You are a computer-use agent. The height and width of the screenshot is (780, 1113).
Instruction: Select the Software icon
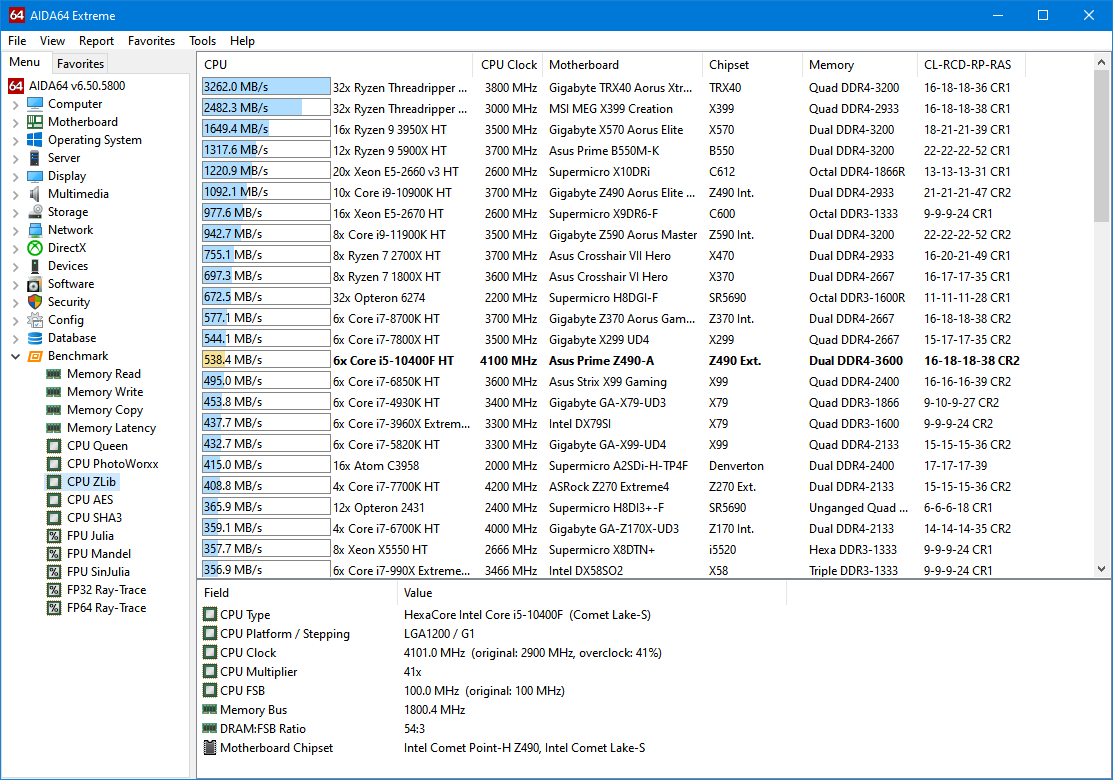pyautogui.click(x=35, y=284)
